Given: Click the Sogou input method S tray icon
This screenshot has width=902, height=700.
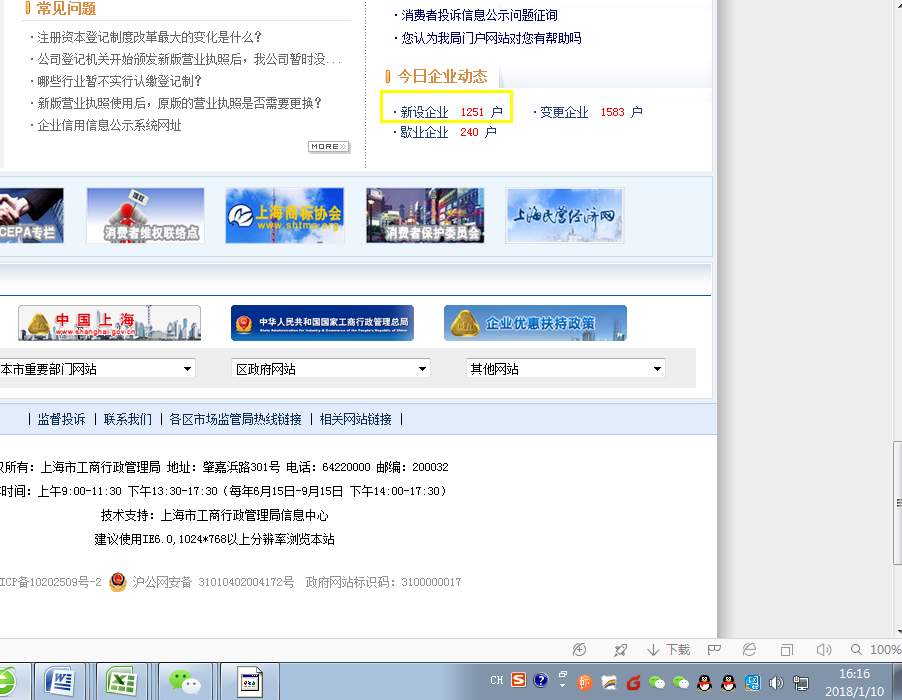Looking at the screenshot, I should (518, 680).
